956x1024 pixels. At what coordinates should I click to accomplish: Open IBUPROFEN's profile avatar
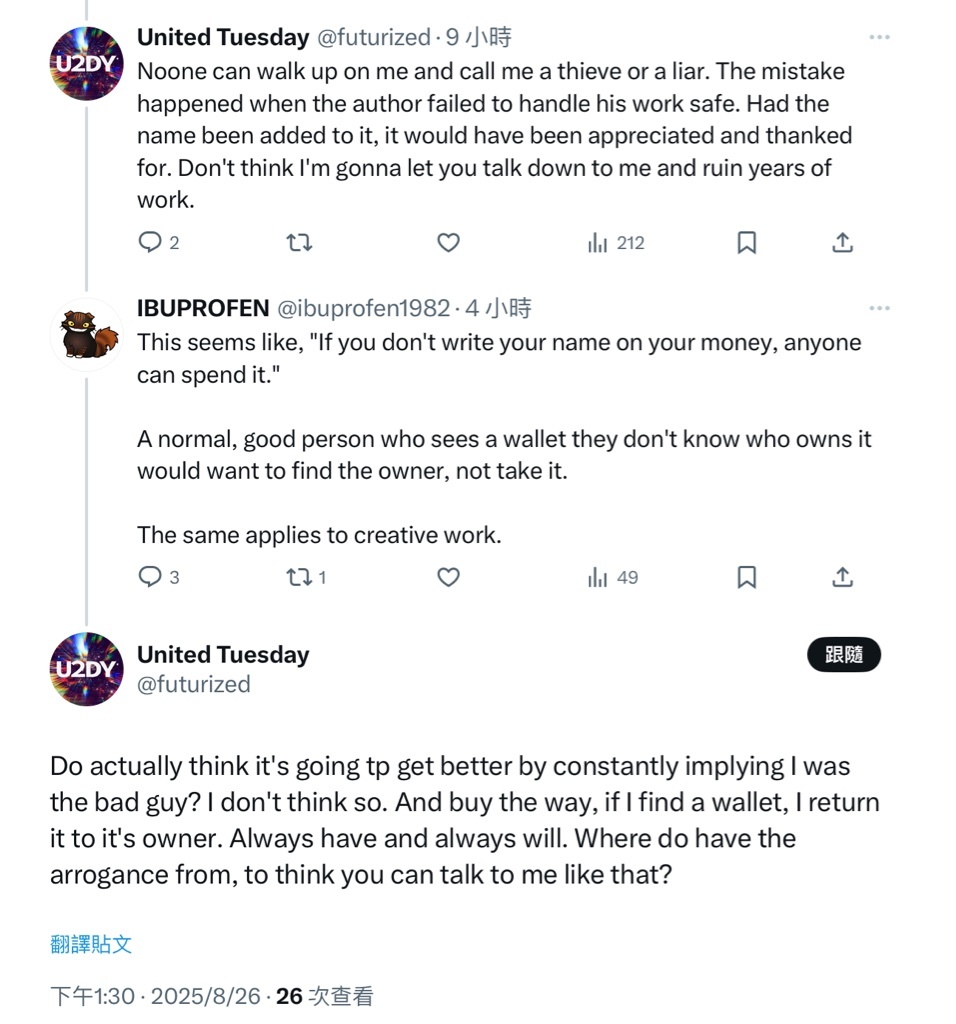(x=86, y=334)
